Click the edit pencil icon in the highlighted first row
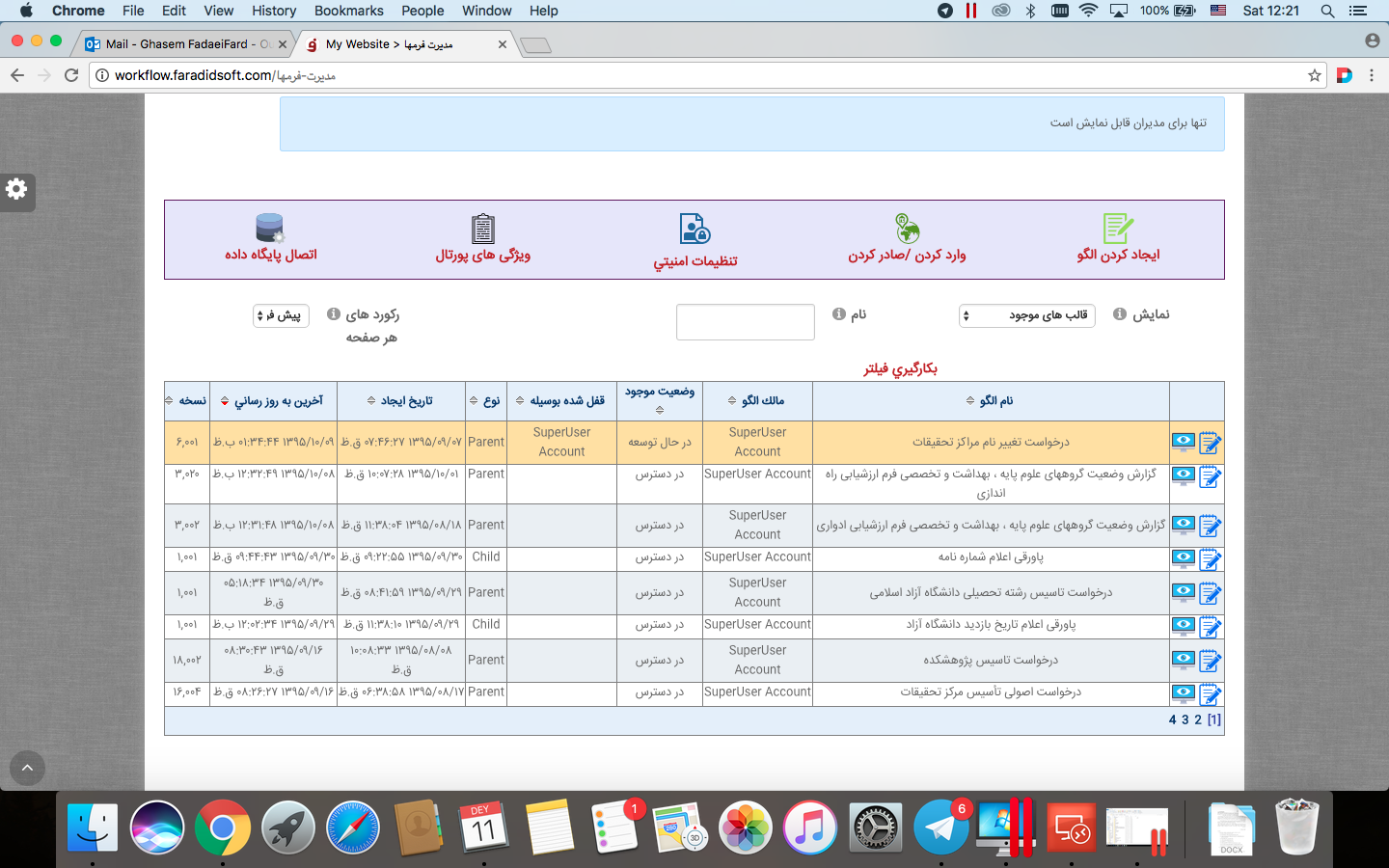 (x=1210, y=443)
